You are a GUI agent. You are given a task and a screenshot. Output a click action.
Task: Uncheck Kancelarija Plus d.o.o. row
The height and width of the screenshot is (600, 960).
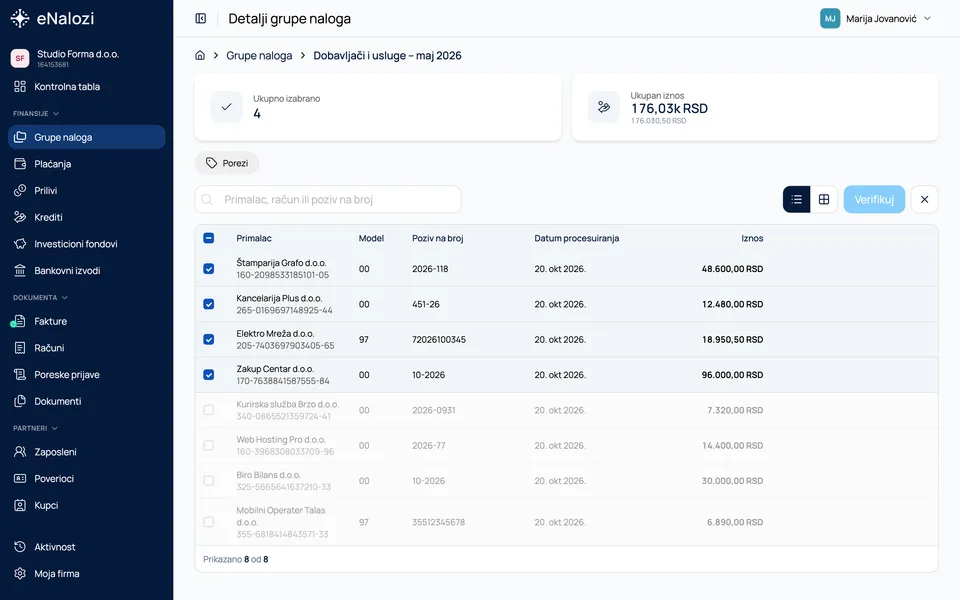[x=209, y=304]
